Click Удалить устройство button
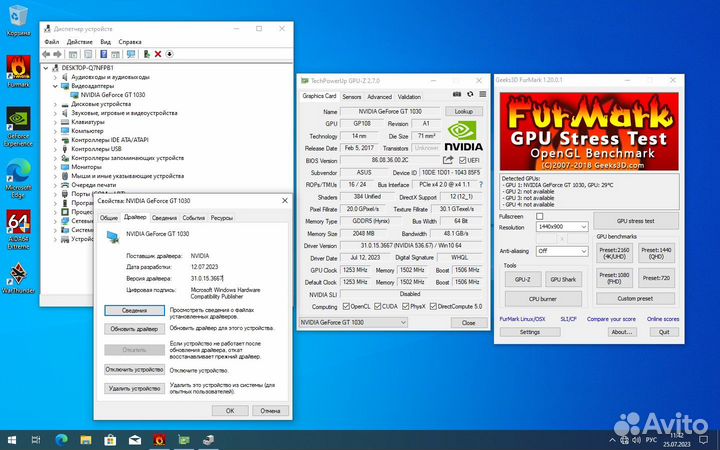720x450 pixels. [134, 389]
